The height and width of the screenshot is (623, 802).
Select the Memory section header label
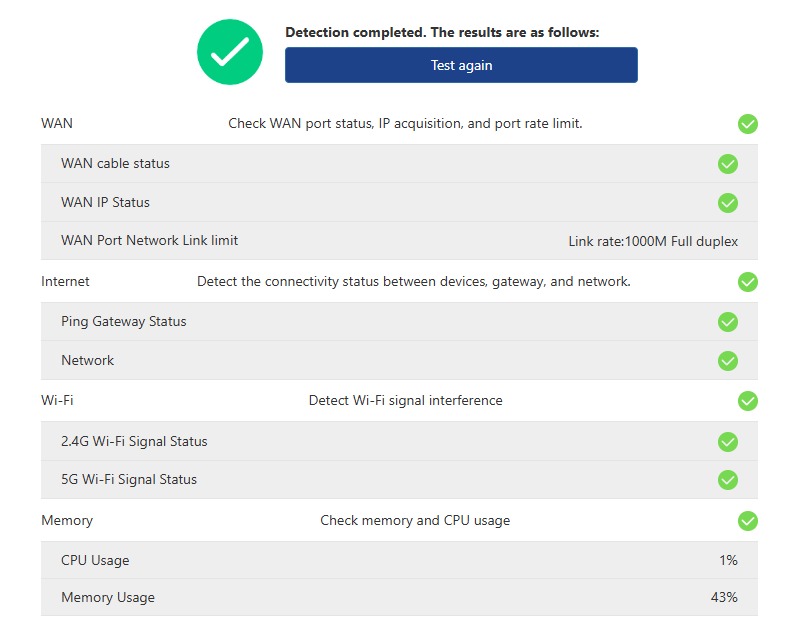(67, 521)
